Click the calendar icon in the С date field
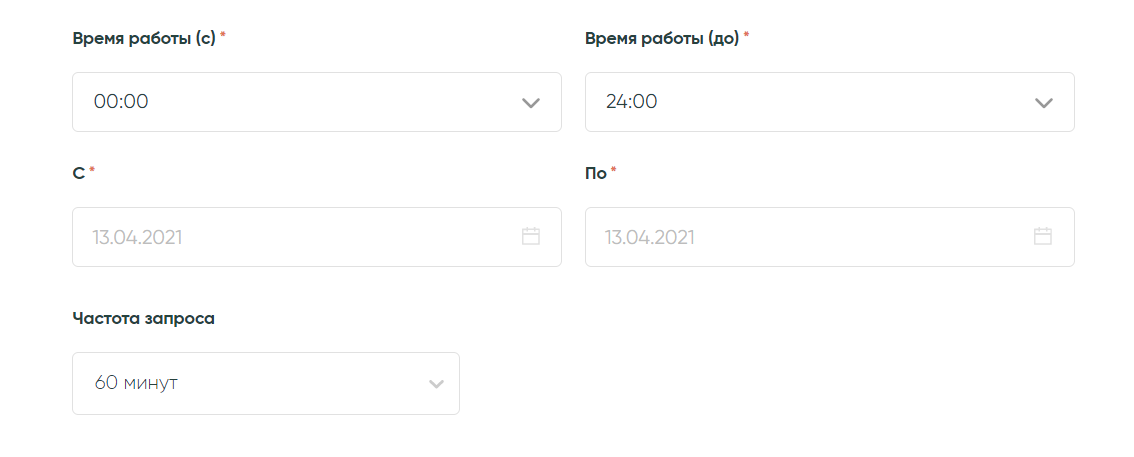1134x457 pixels. click(x=531, y=237)
